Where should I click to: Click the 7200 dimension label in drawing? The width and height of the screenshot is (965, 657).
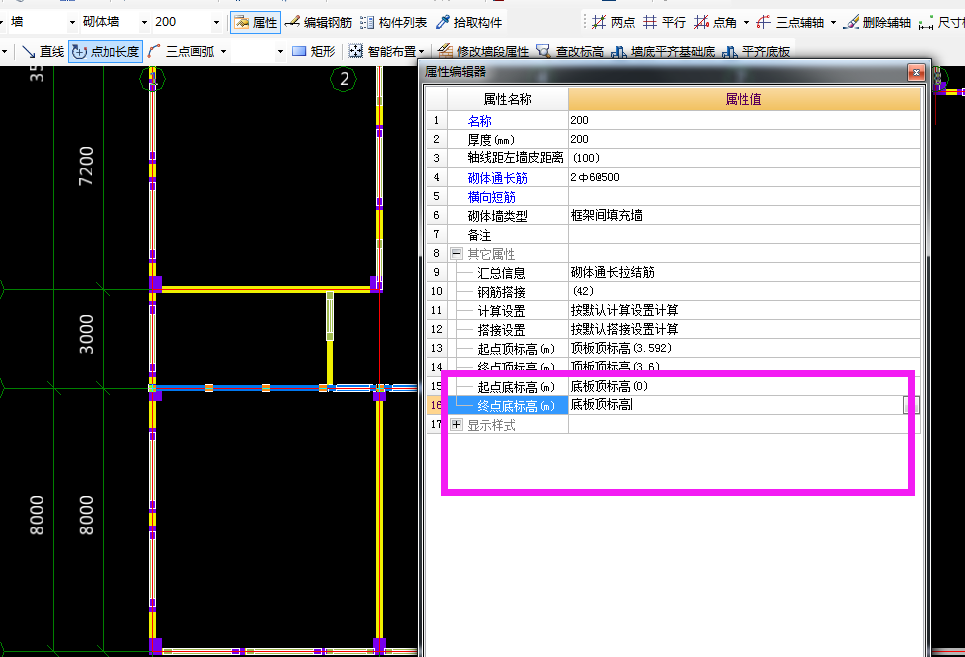pos(86,166)
